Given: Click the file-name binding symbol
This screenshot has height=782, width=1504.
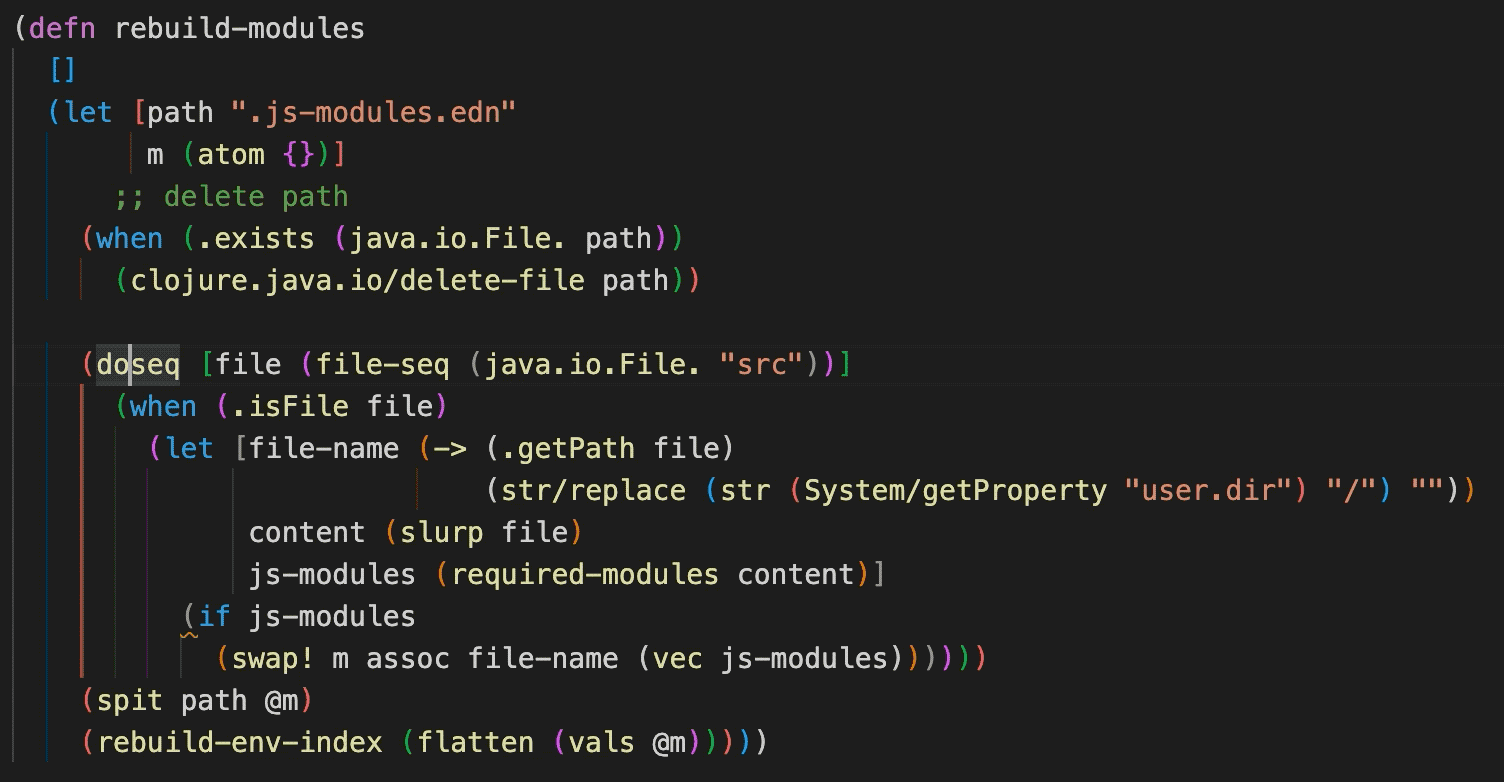Looking at the screenshot, I should pyautogui.click(x=324, y=448).
